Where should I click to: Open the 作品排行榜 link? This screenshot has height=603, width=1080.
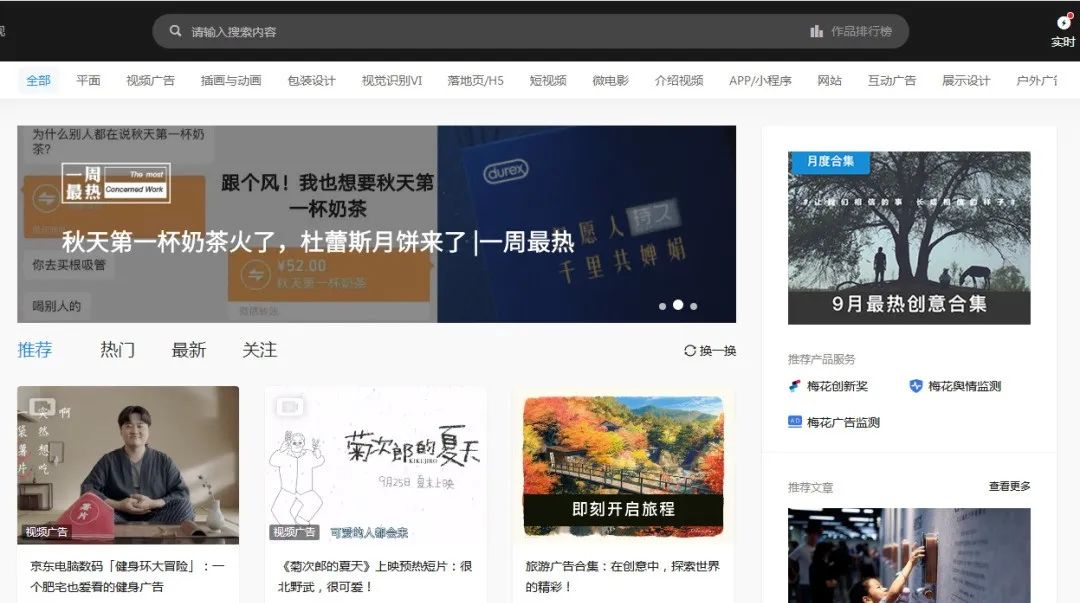[x=861, y=31]
